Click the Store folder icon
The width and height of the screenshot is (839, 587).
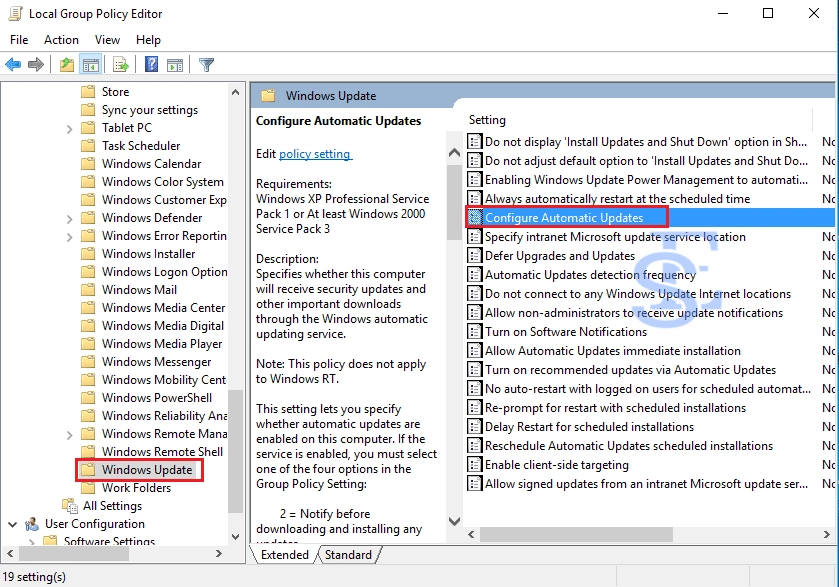point(88,92)
